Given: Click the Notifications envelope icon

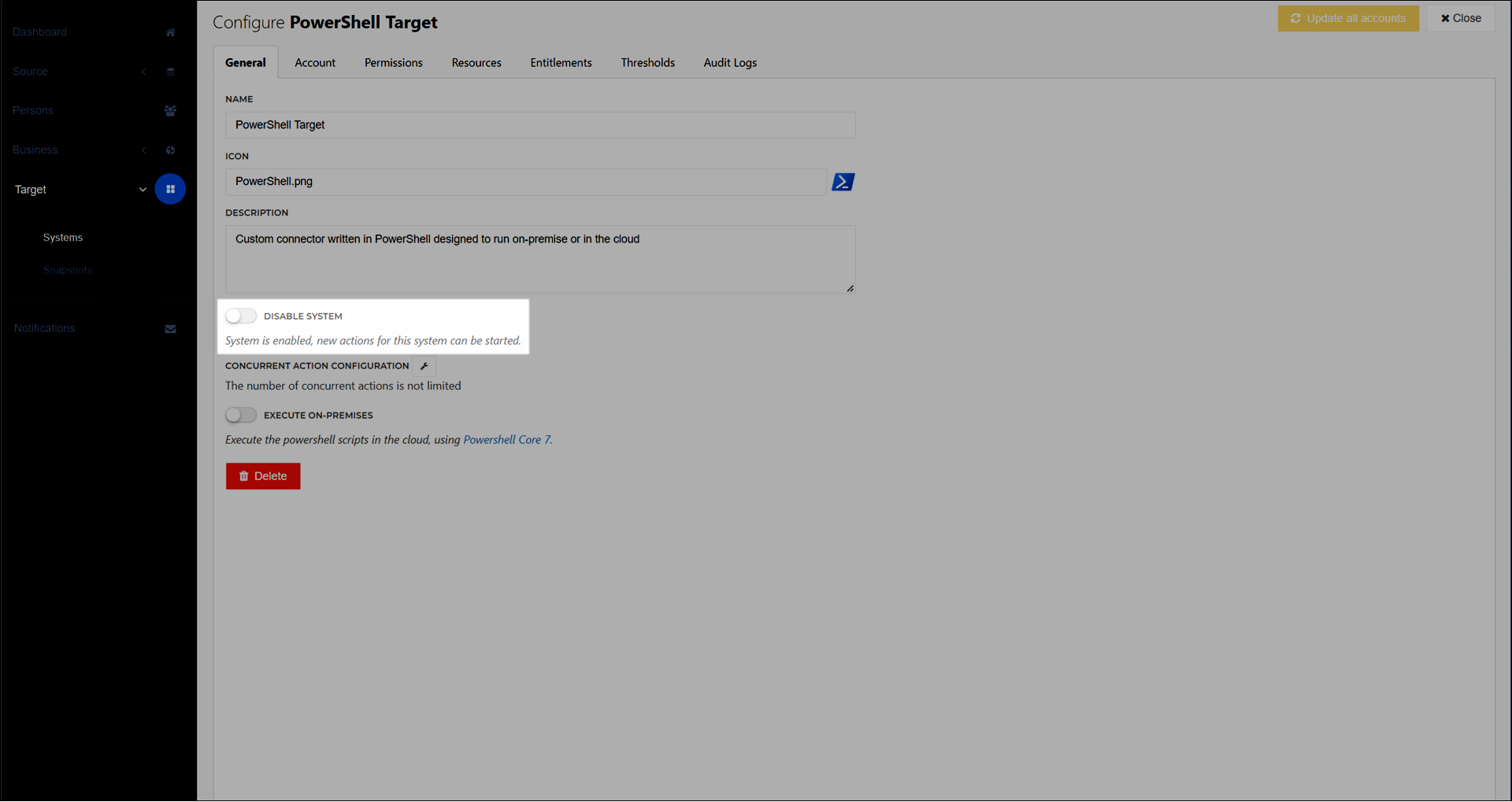Looking at the screenshot, I should click(x=170, y=329).
